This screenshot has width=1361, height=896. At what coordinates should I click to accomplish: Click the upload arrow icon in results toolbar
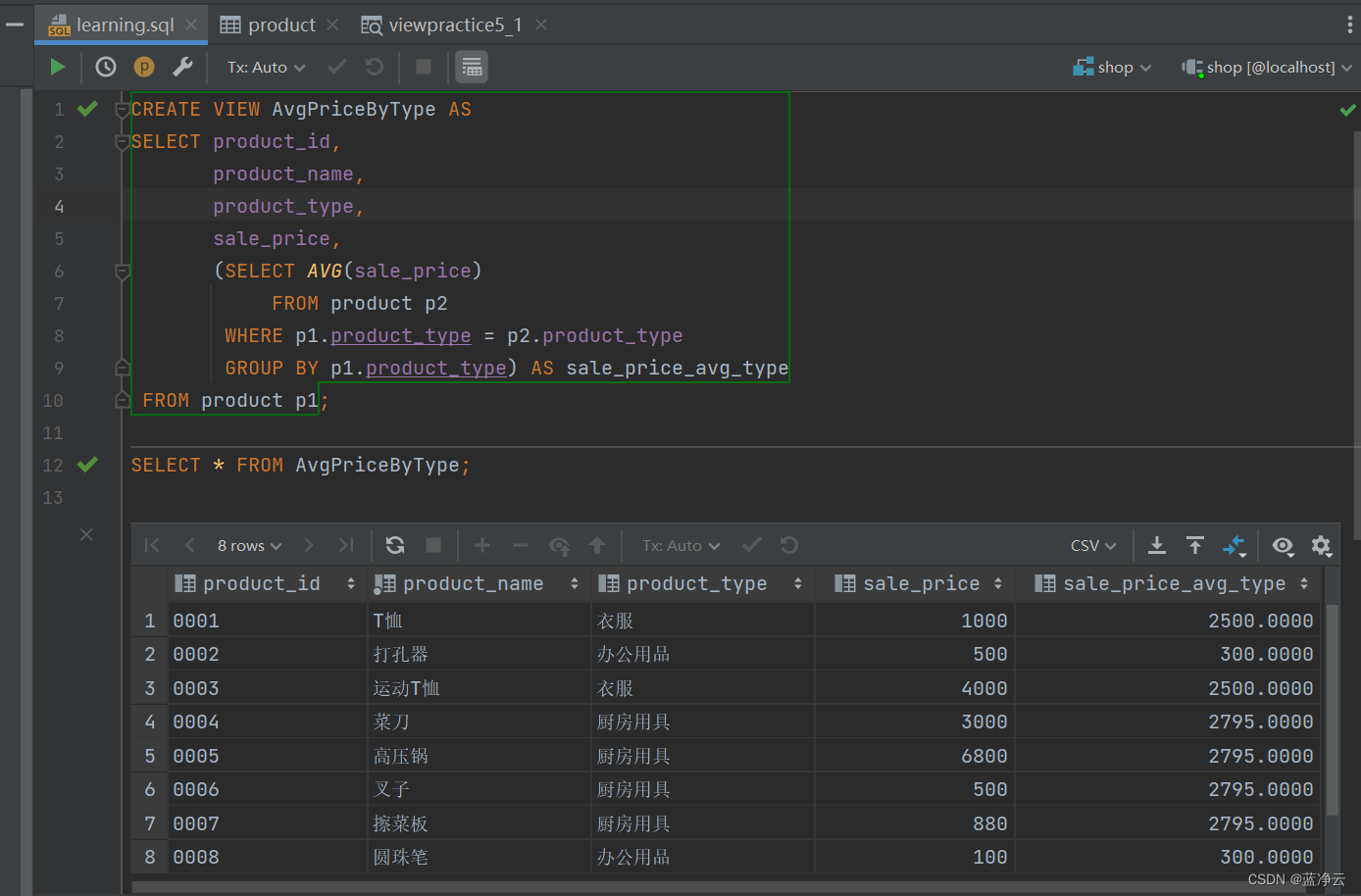1195,545
